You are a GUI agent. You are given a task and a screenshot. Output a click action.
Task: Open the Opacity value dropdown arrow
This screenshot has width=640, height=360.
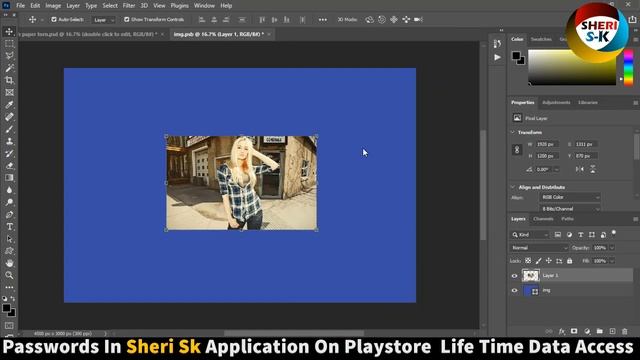[x=612, y=248]
